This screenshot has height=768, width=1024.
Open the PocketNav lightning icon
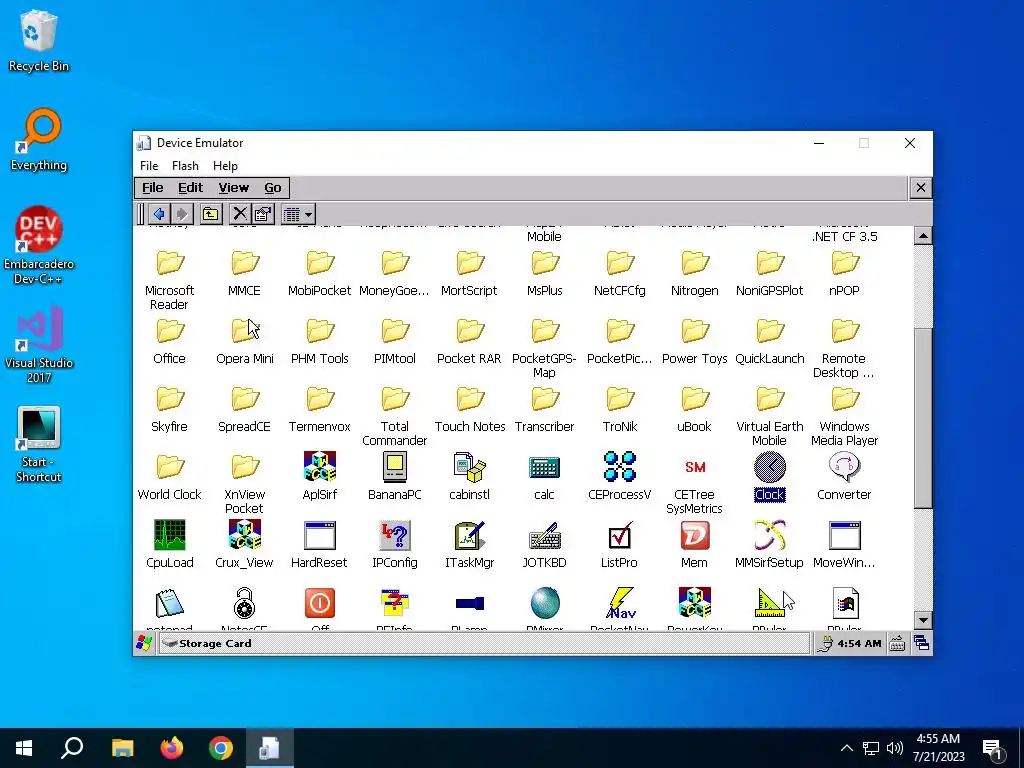[x=619, y=603]
